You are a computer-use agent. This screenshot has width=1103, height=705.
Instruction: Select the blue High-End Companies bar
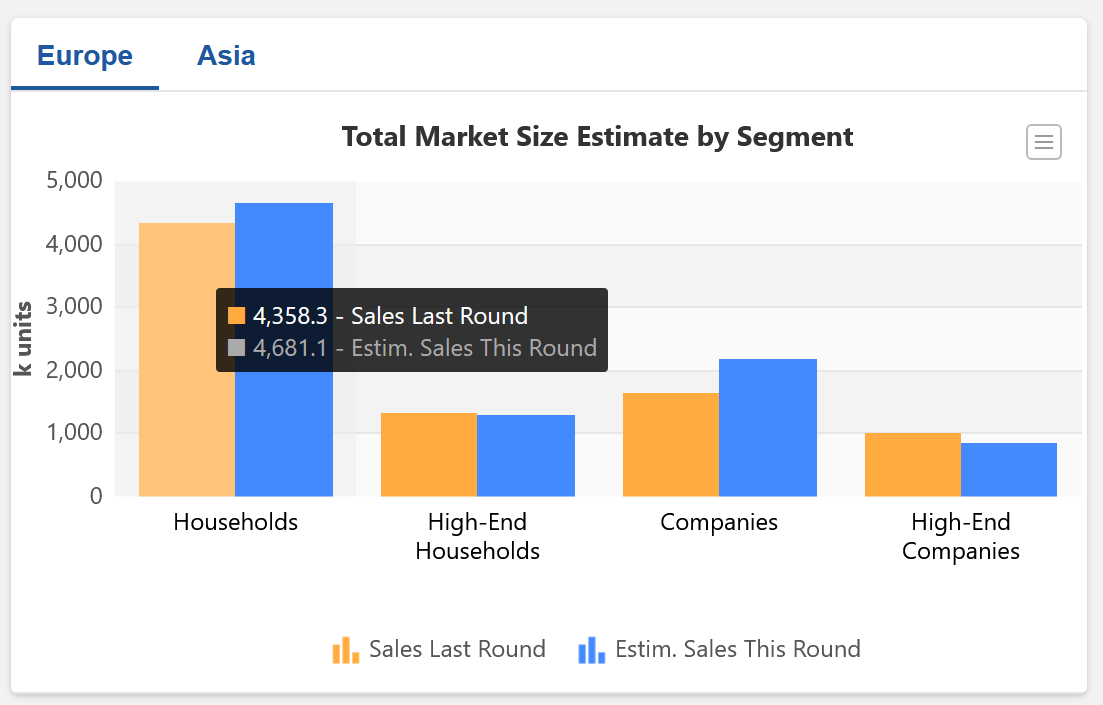point(1009,470)
